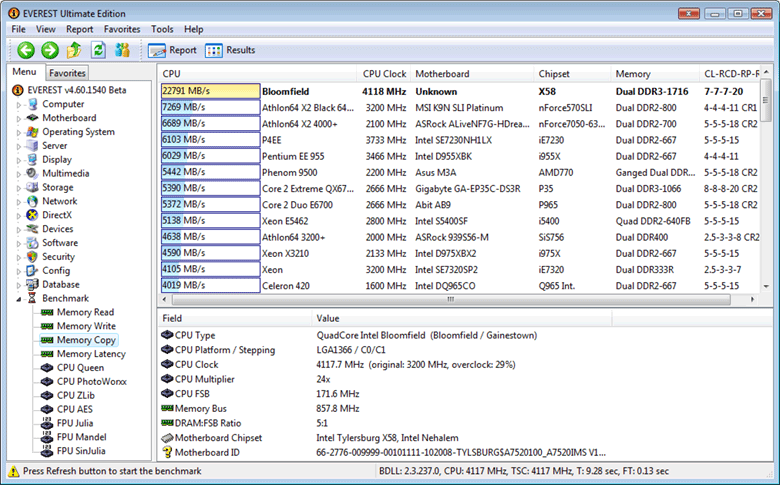Expand the Network tree node
780x485 pixels.
(19, 202)
